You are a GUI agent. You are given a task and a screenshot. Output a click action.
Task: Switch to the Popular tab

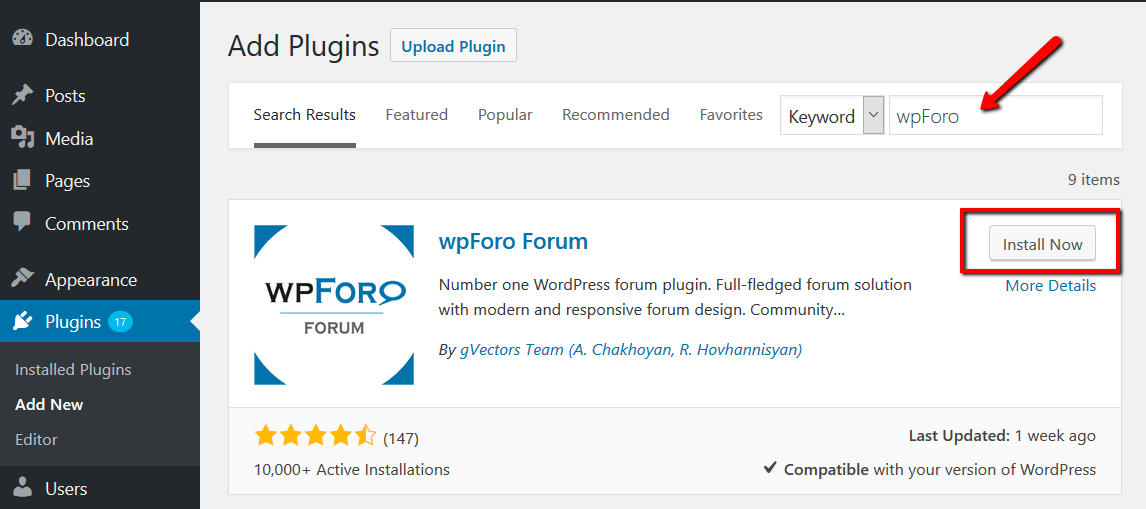505,115
